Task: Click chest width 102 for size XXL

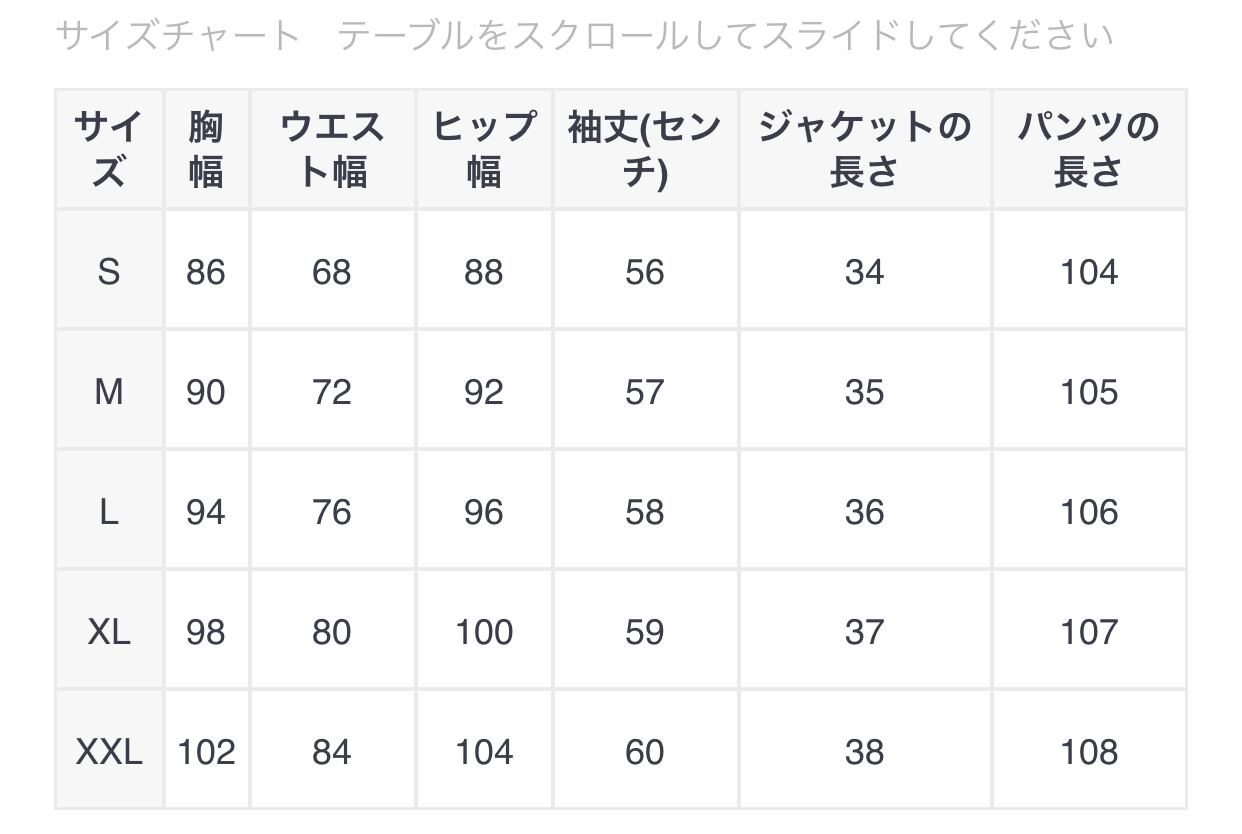Action: click(206, 752)
